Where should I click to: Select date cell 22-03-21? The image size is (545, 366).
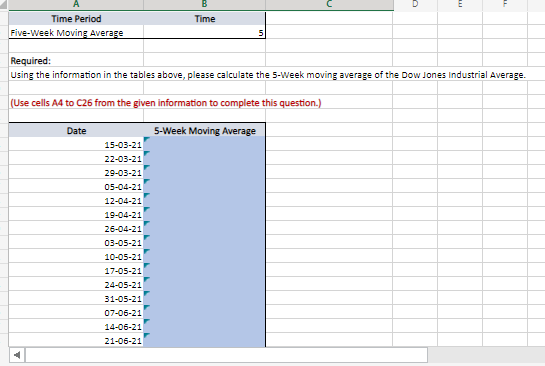76,158
